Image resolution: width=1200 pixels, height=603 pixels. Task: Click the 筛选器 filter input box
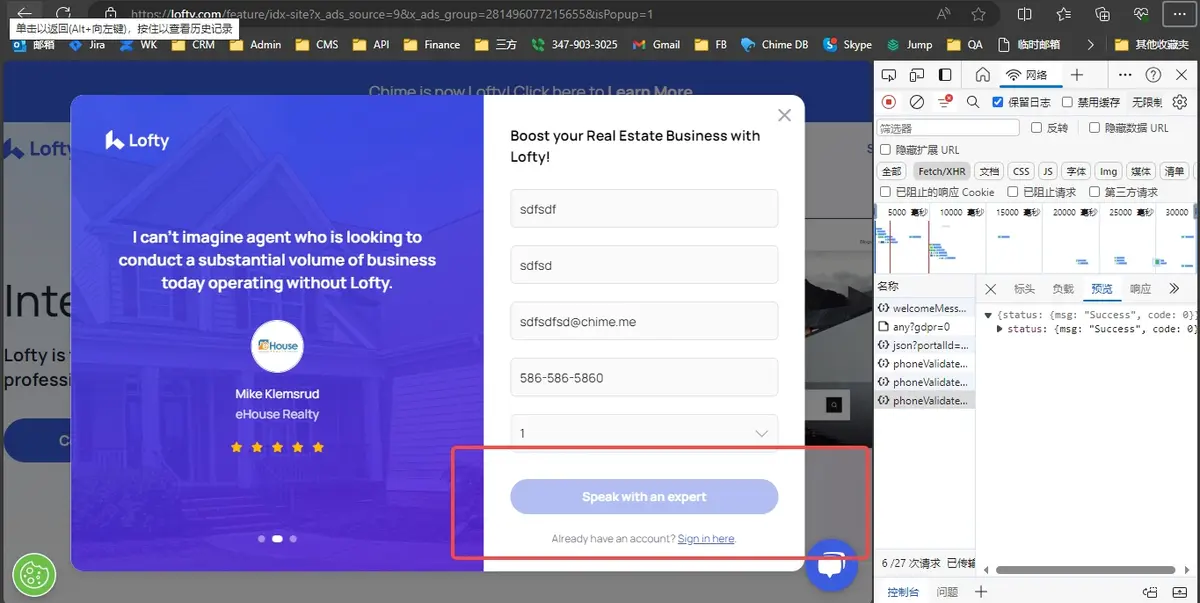click(x=948, y=128)
